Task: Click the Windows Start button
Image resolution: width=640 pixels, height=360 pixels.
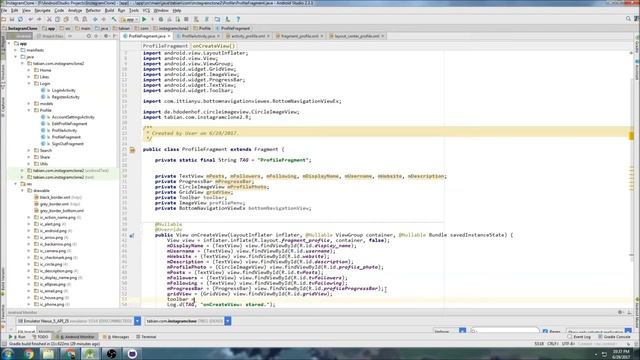Action: coord(8,354)
